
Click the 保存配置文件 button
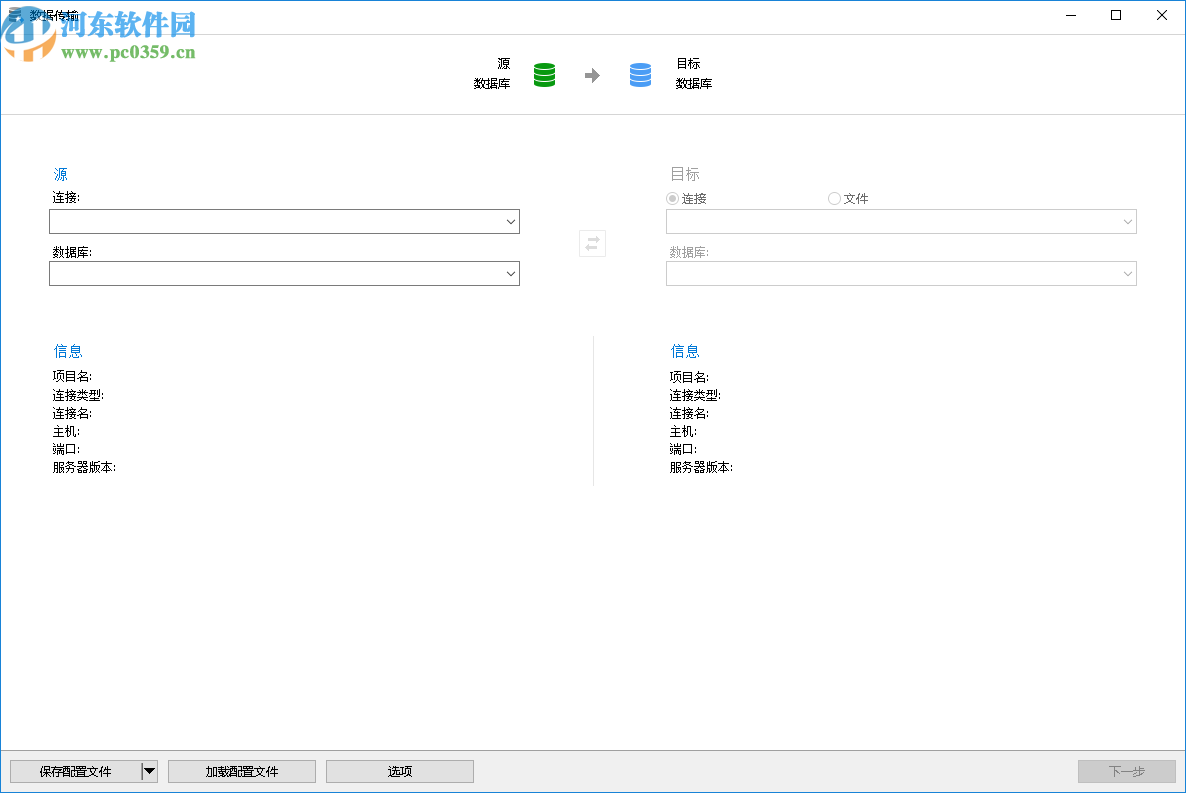(75, 770)
